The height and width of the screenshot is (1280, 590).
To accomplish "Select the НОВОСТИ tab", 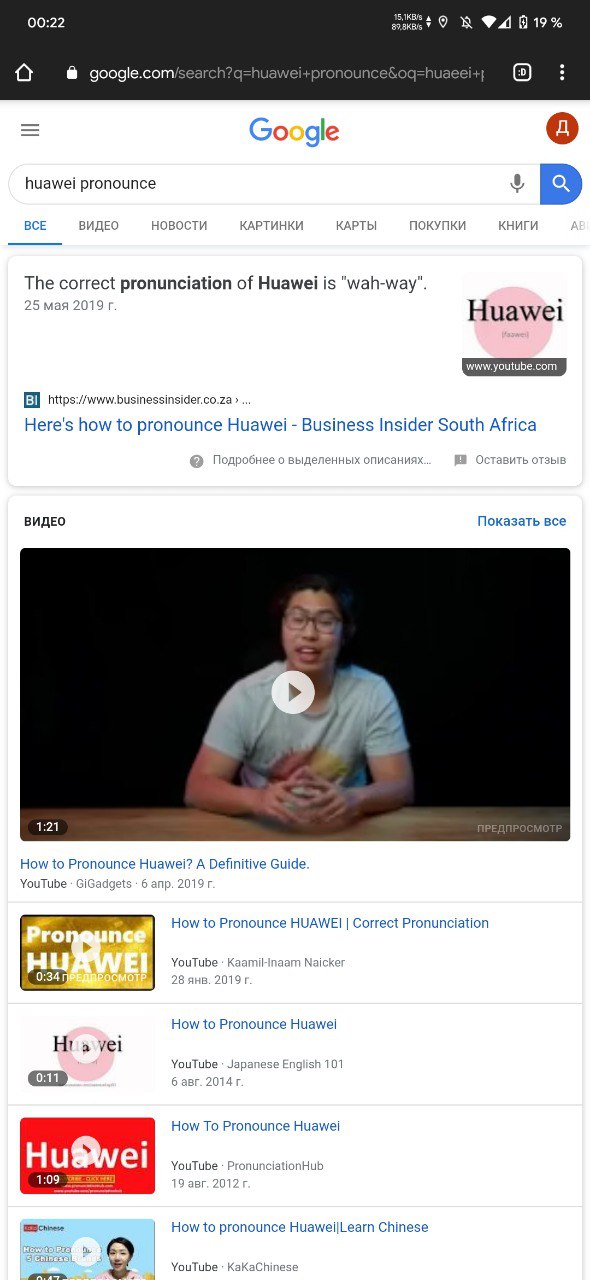I will pos(179,226).
